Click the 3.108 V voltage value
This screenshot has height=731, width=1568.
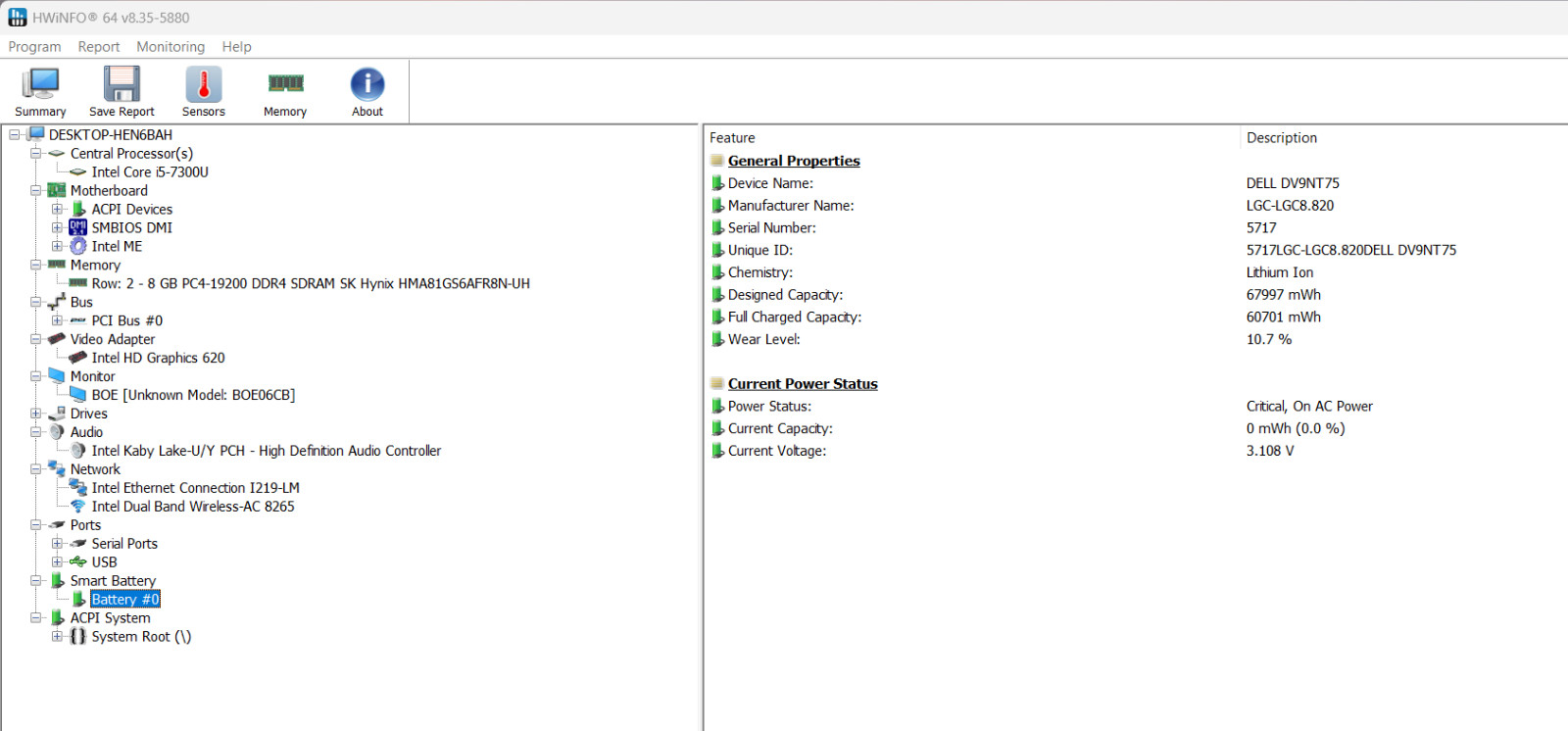[1270, 451]
